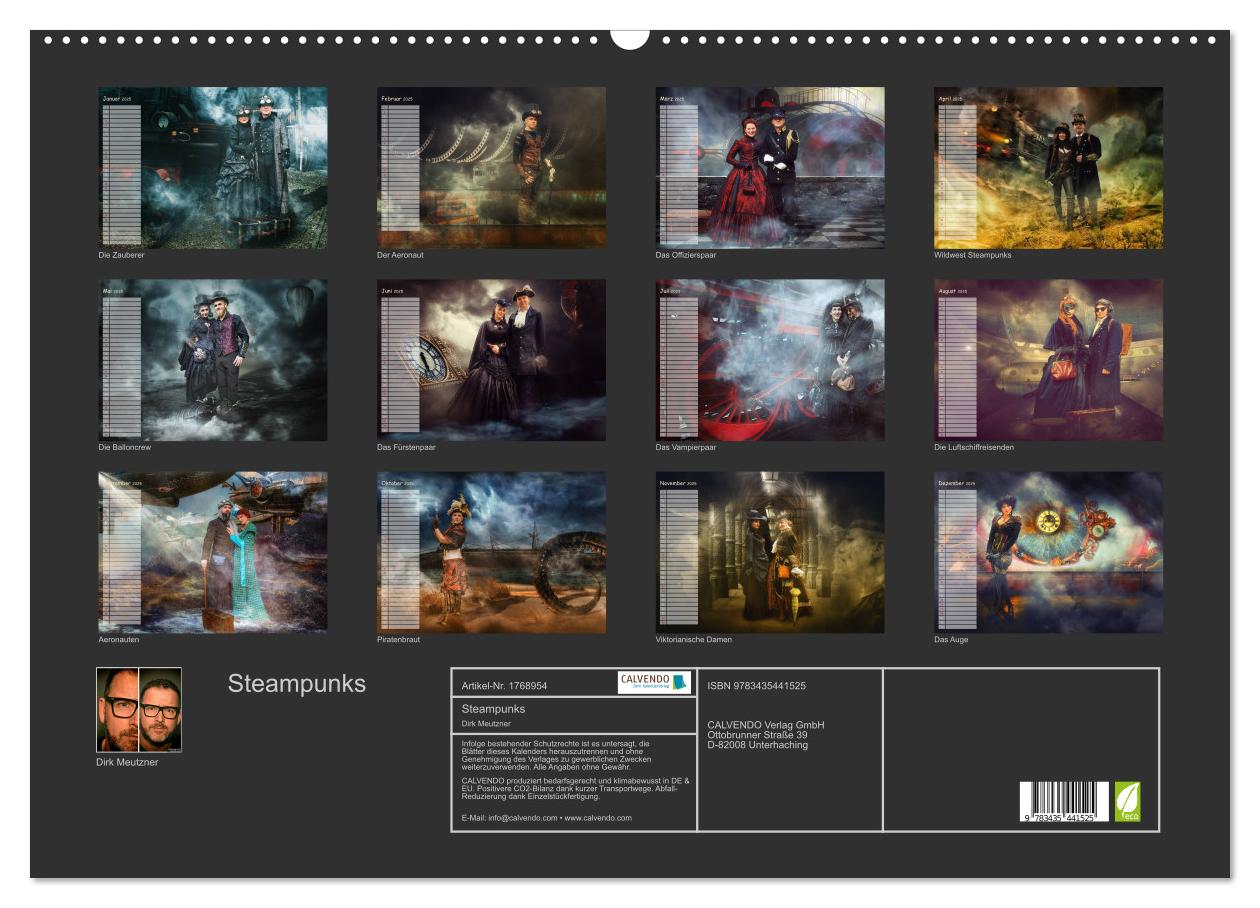The image size is (1260, 908).
Task: Select the Aeronauten September thumbnail
Action: pos(213,552)
